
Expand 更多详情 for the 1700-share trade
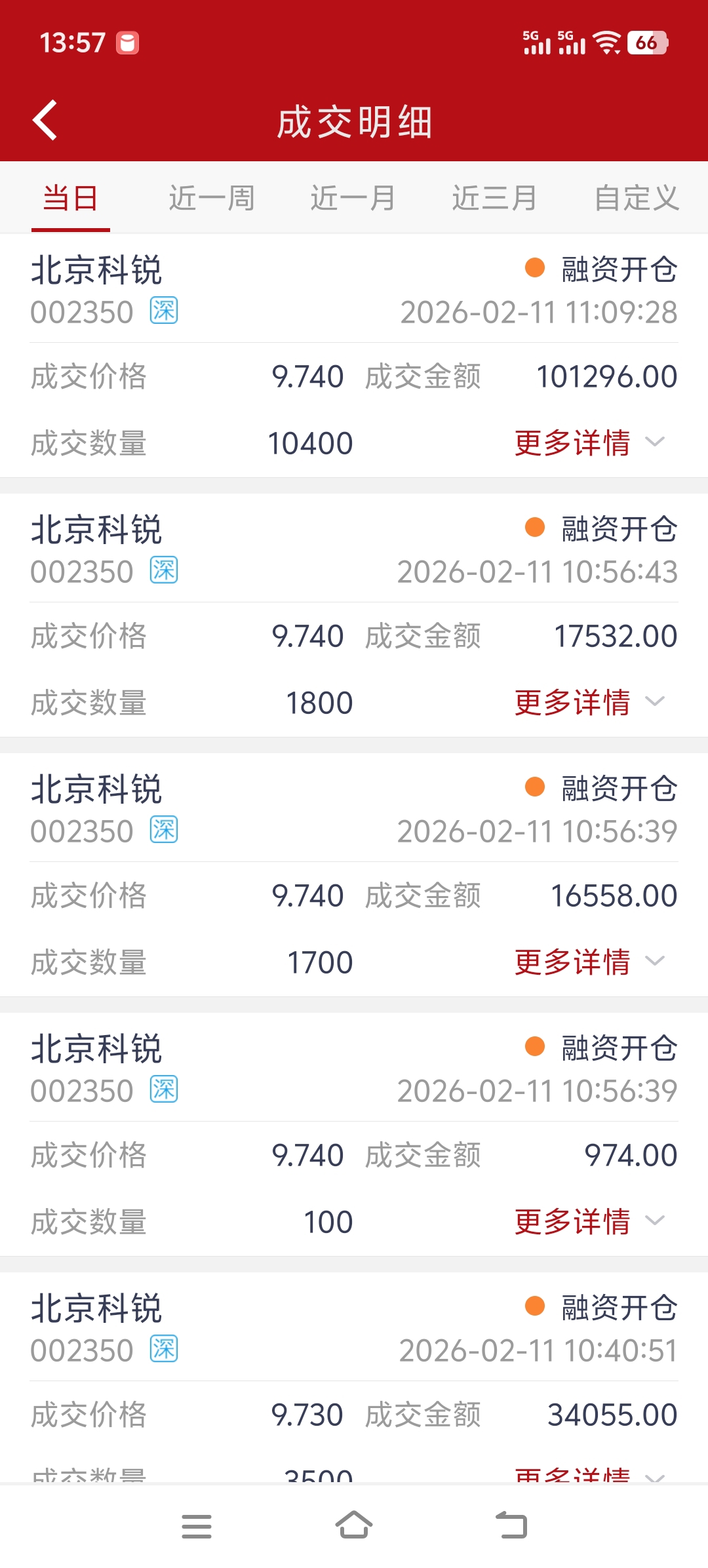pos(589,962)
